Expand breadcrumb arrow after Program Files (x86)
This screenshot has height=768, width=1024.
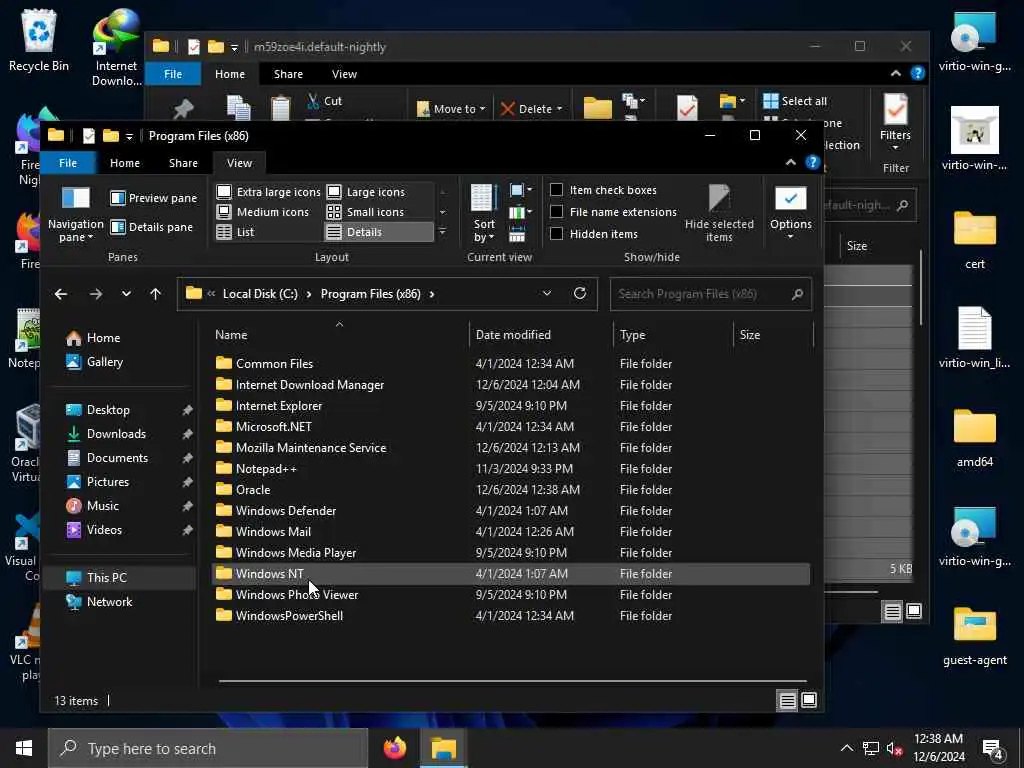[x=432, y=294]
